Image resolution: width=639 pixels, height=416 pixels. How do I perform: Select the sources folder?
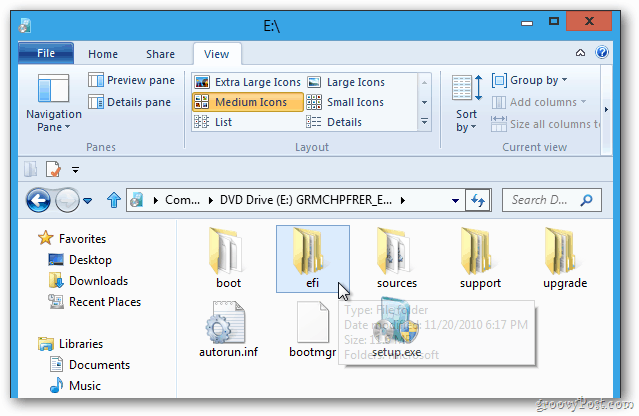point(397,259)
